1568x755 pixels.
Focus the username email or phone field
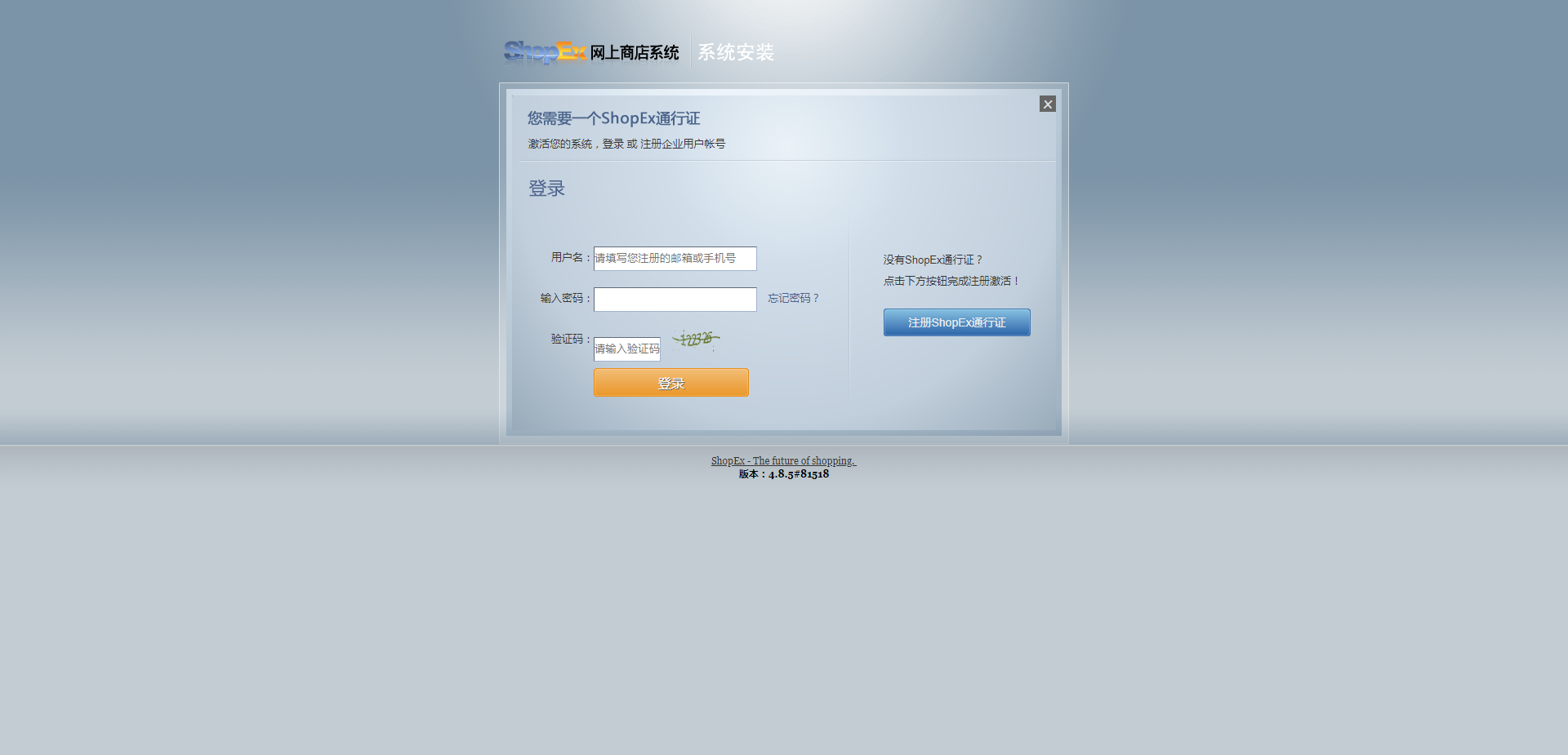tap(675, 258)
